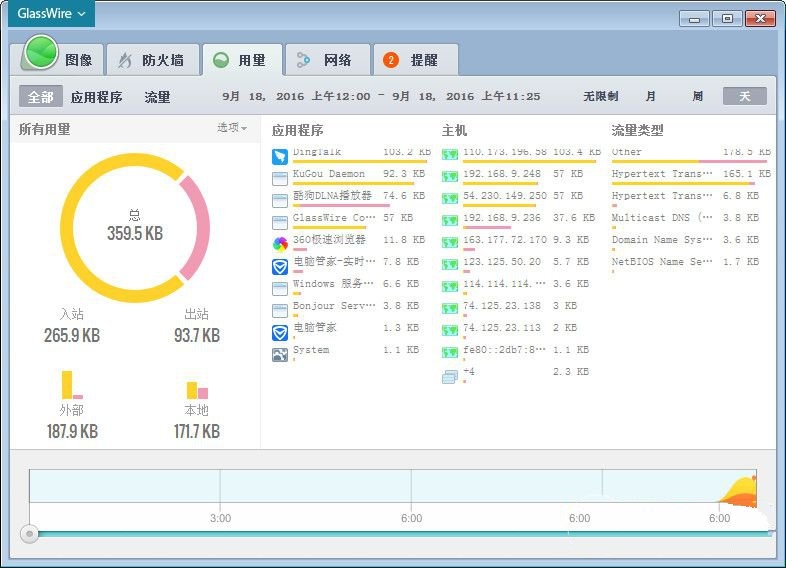Click host icon for 123.125.50.20
The image size is (786, 568).
click(x=450, y=265)
